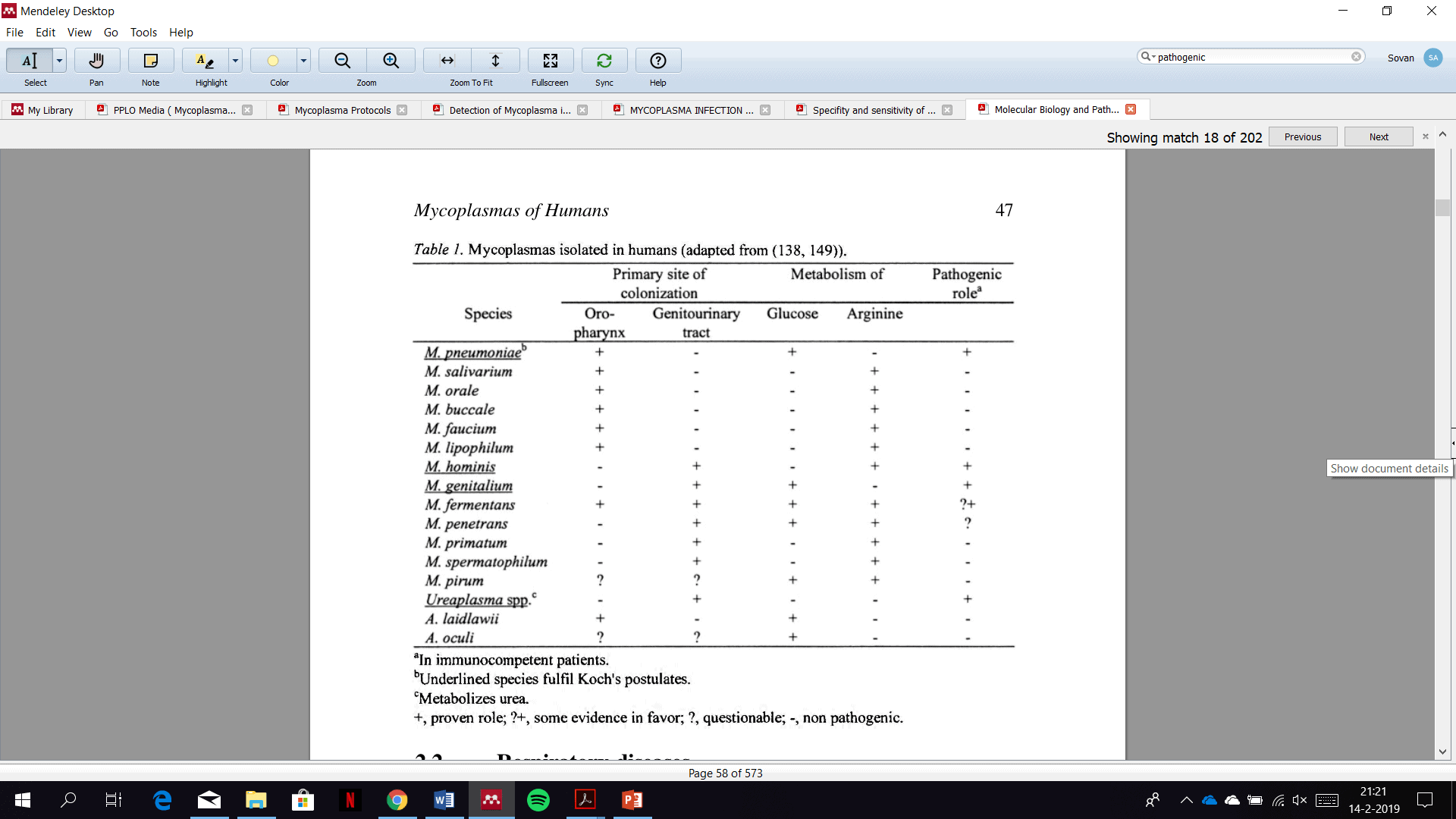Close the PPLO Media tab
The width and height of the screenshot is (1456, 819).
[247, 110]
